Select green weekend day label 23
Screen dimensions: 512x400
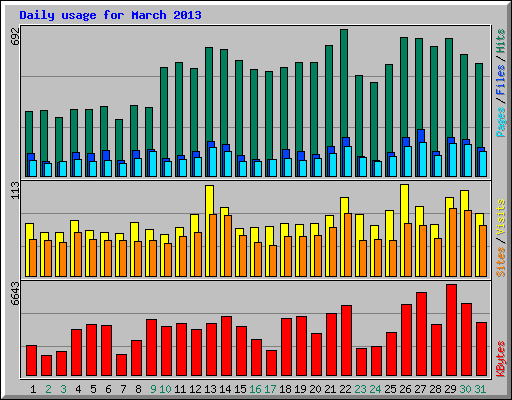coord(360,389)
